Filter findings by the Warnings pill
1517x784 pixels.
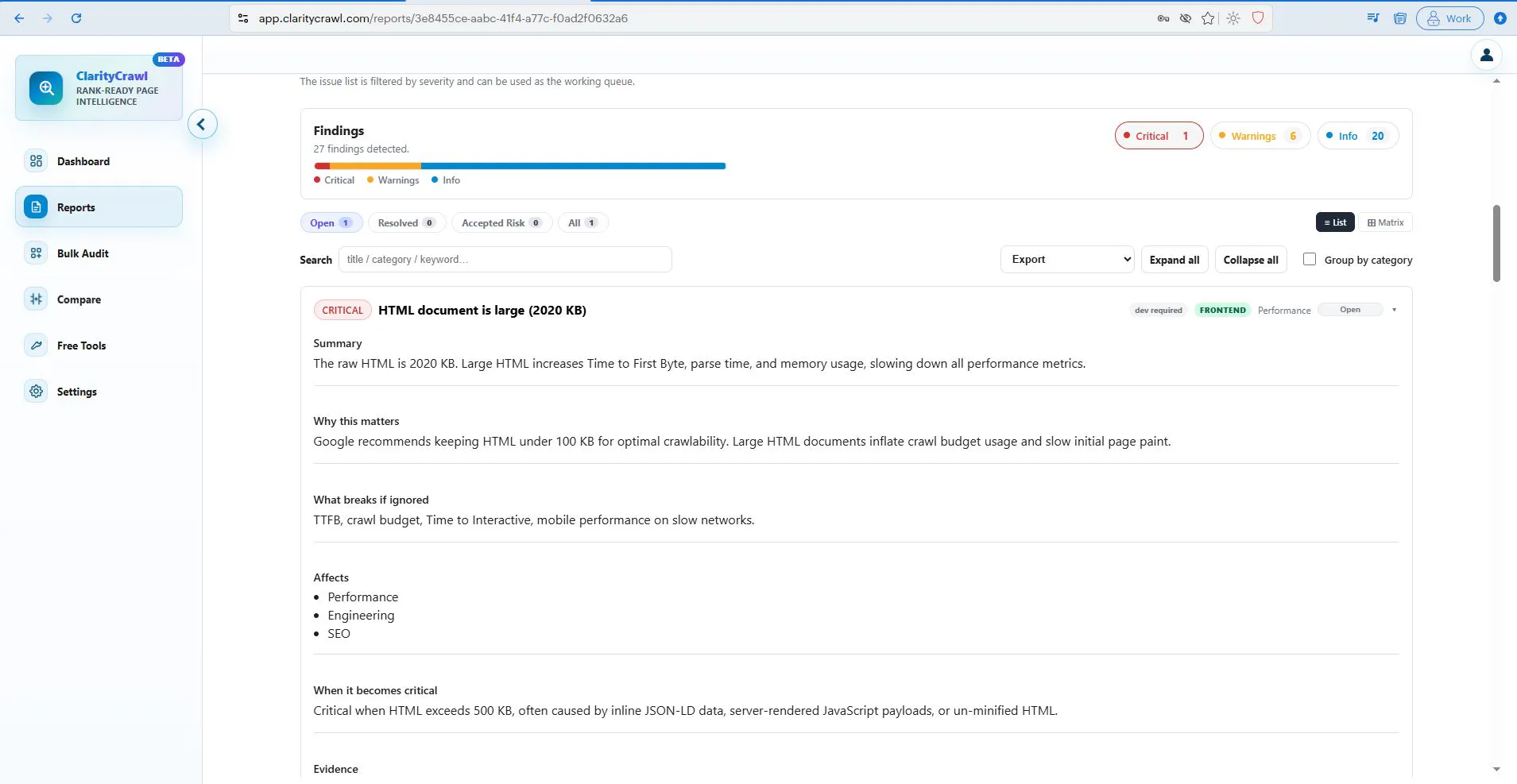coord(1260,136)
